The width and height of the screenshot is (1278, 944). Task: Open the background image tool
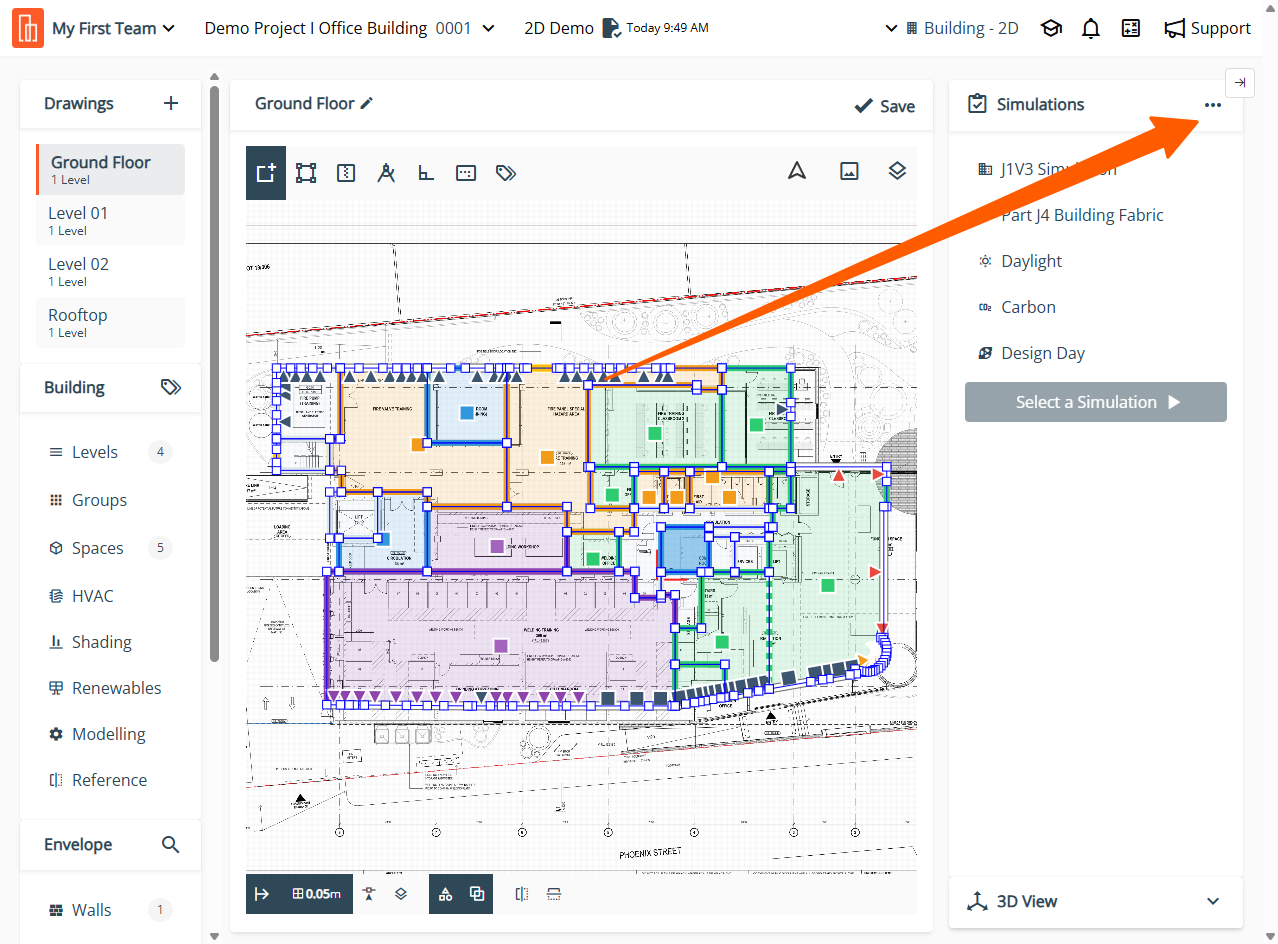(x=849, y=171)
